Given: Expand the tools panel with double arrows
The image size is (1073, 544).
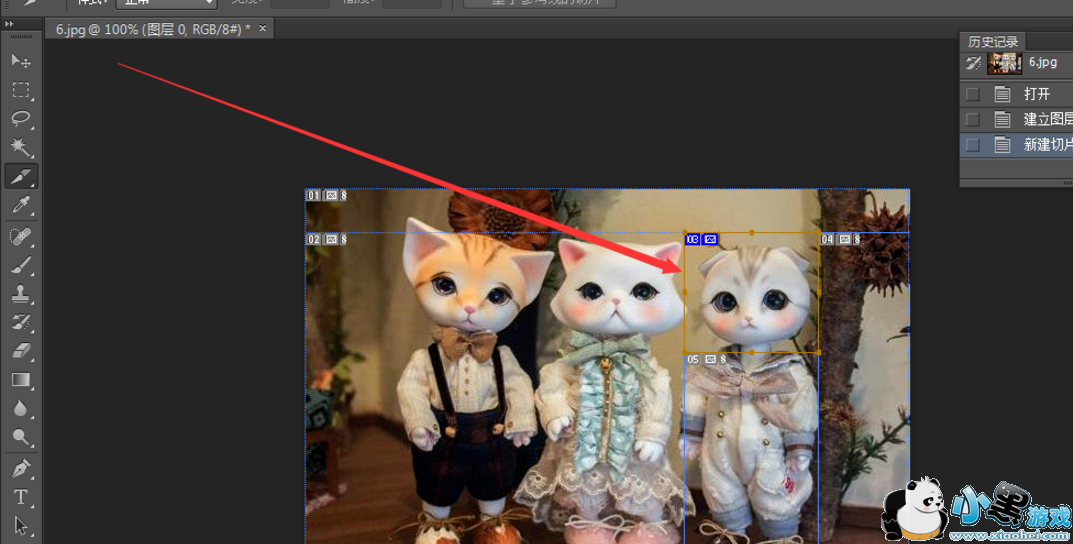Looking at the screenshot, I should click(9, 24).
